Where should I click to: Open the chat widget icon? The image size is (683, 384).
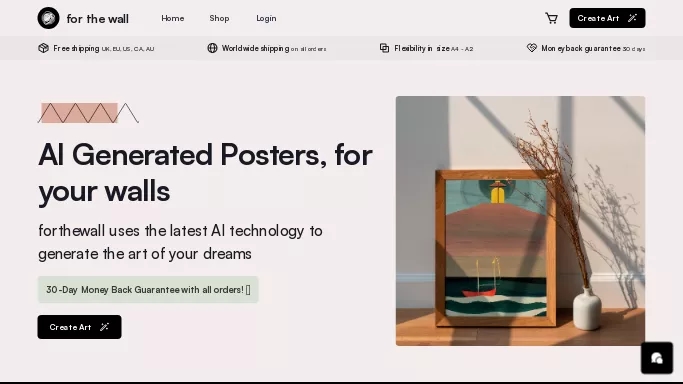pyautogui.click(x=657, y=358)
